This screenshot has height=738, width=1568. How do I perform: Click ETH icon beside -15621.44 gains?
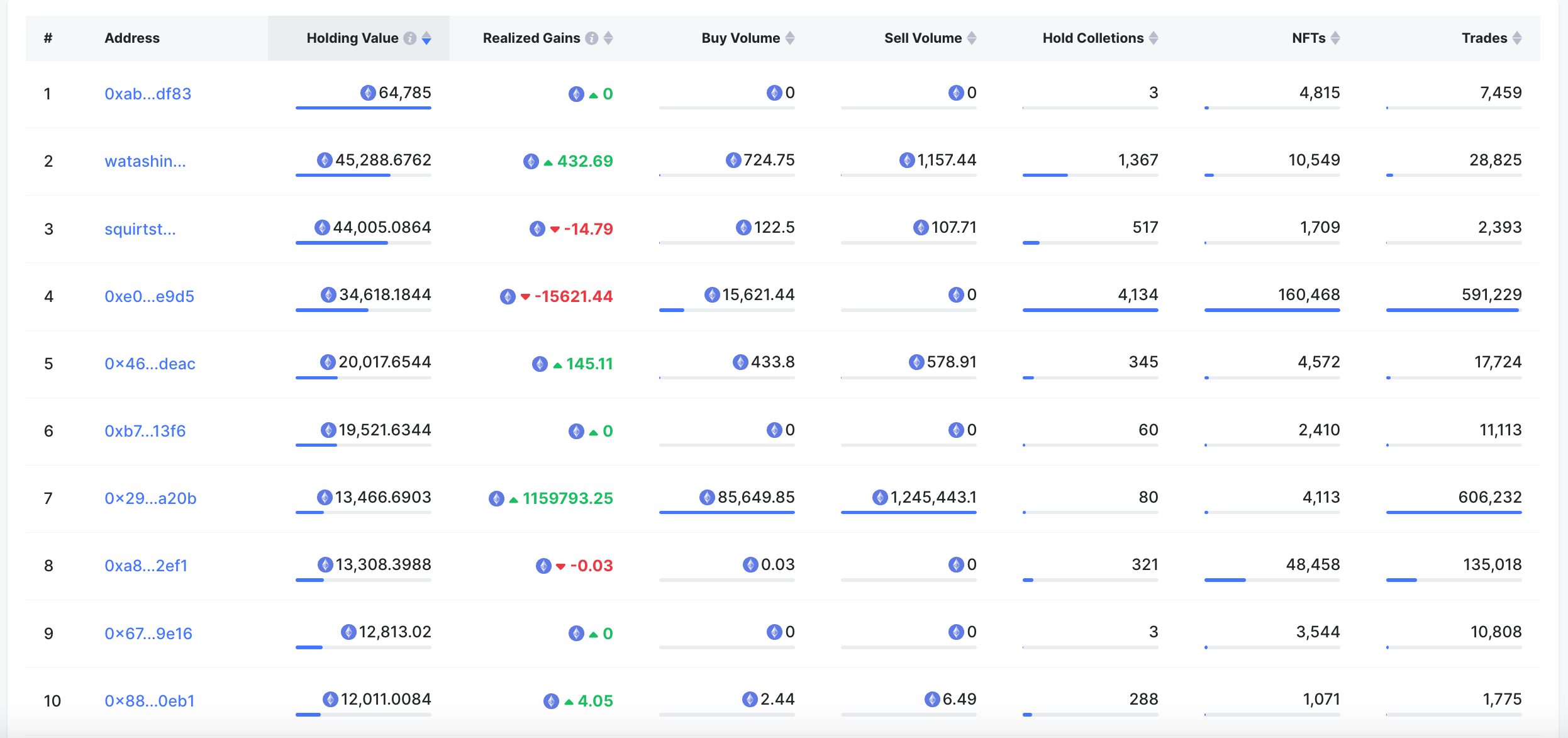coord(508,297)
